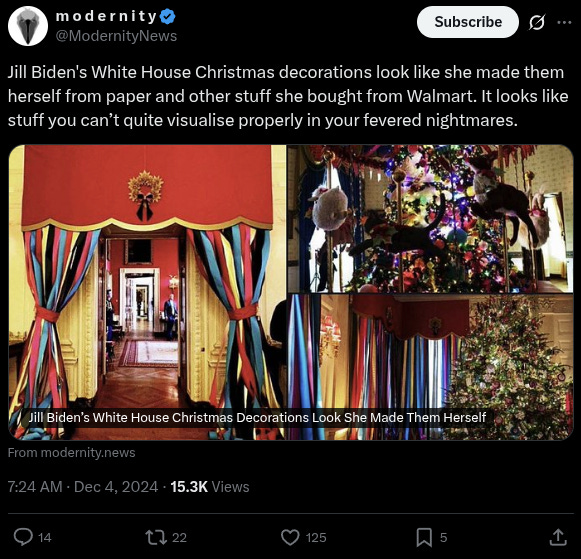This screenshot has width=581, height=559.
Task: Click the Subscribe button
Action: click(x=468, y=22)
